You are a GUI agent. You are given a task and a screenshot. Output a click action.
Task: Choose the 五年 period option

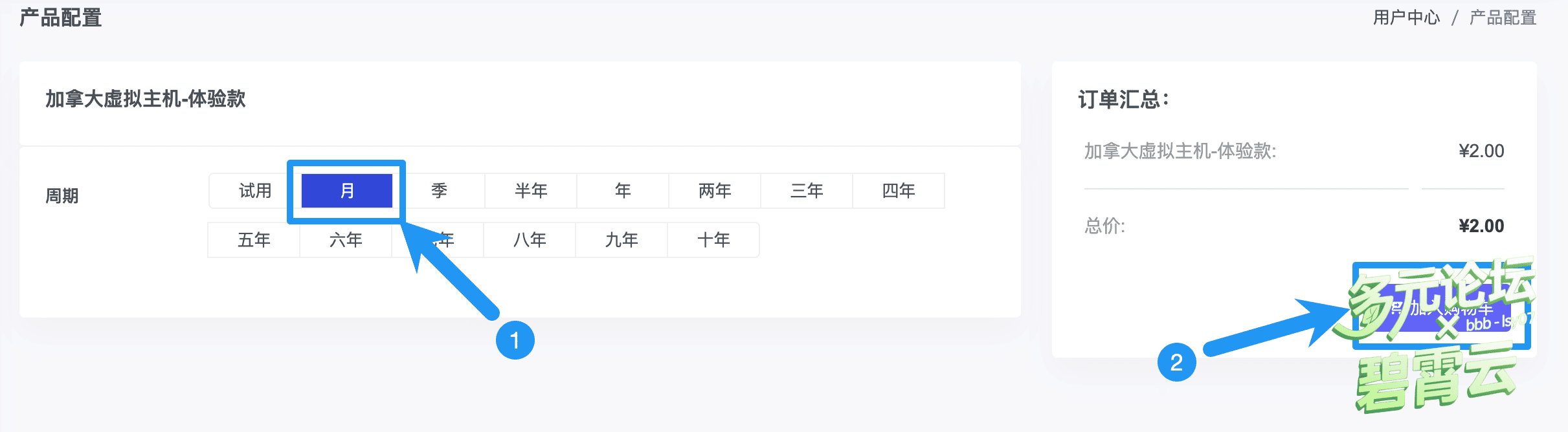(x=254, y=240)
